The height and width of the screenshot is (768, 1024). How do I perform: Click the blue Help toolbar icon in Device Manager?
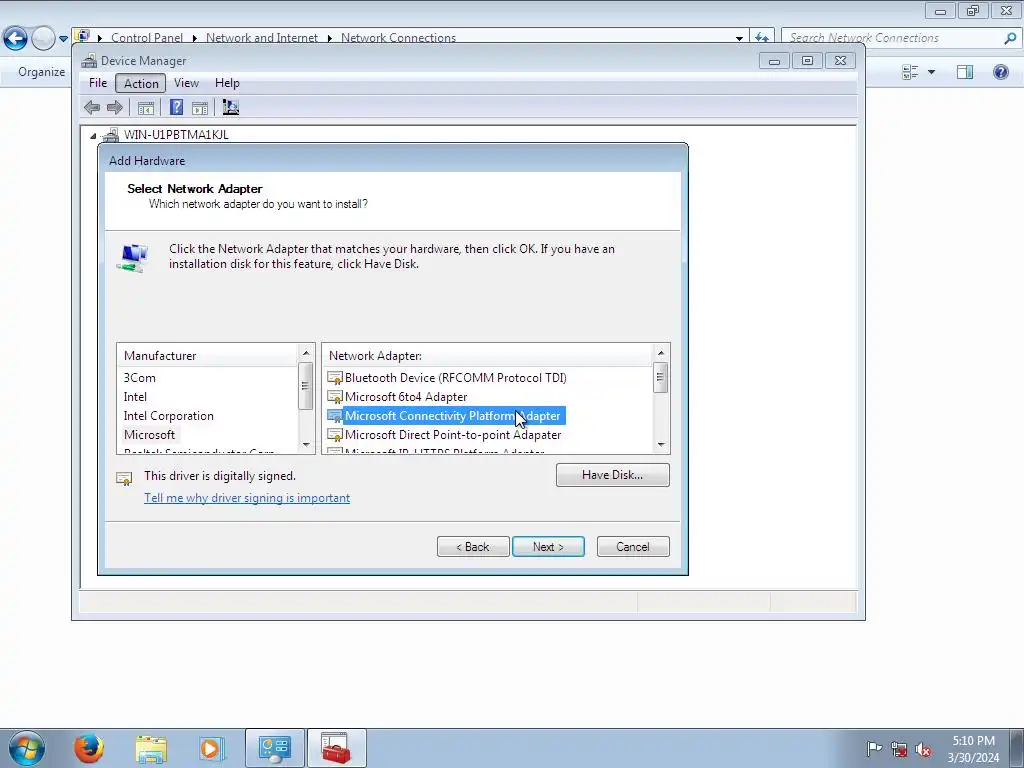pos(176,107)
